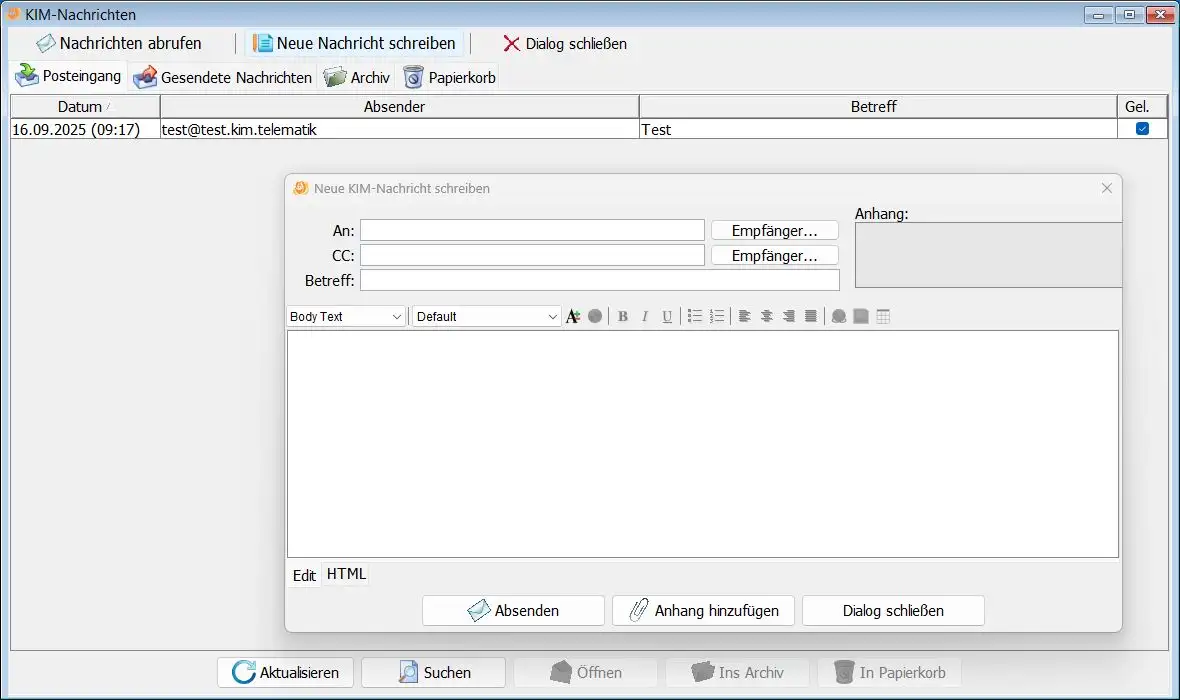Viewport: 1180px width, 700px height.
Task: Click Anhang hinzufügen to attach a file
Action: [703, 611]
